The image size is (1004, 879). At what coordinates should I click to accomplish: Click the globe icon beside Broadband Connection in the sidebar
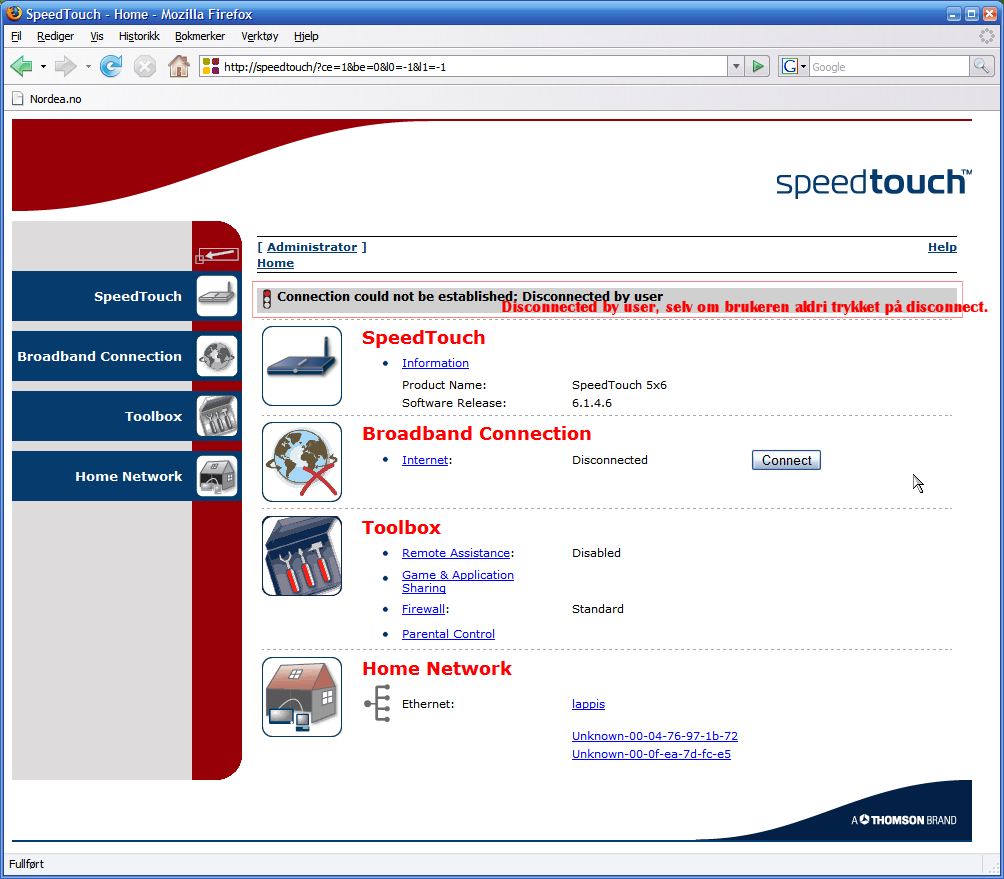point(217,356)
